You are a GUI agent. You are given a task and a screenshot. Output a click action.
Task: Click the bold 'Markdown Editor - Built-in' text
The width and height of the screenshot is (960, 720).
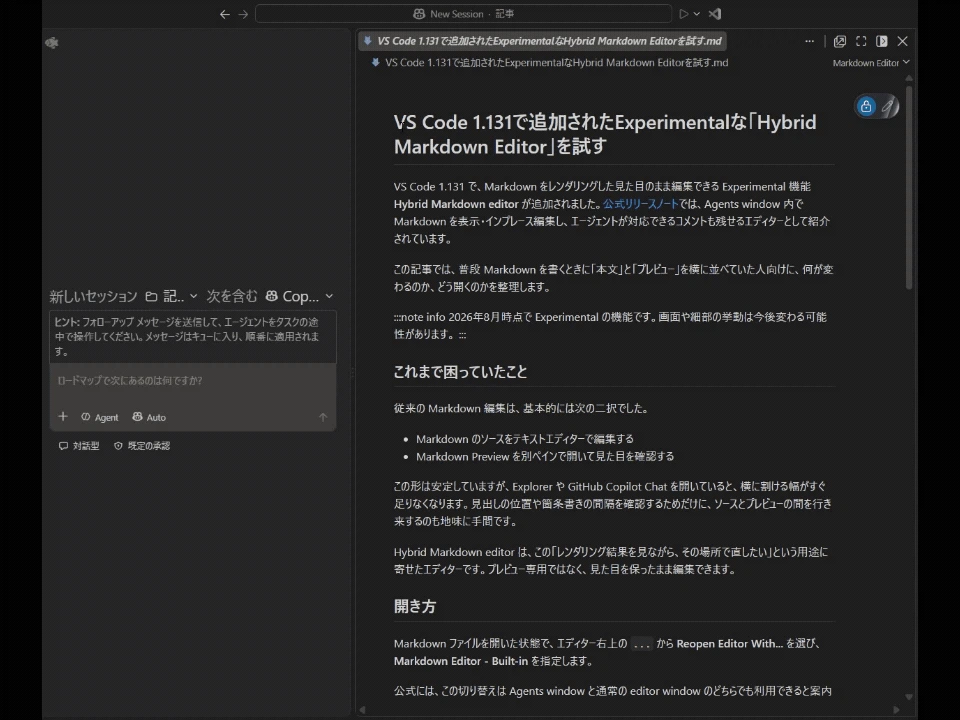click(x=460, y=661)
